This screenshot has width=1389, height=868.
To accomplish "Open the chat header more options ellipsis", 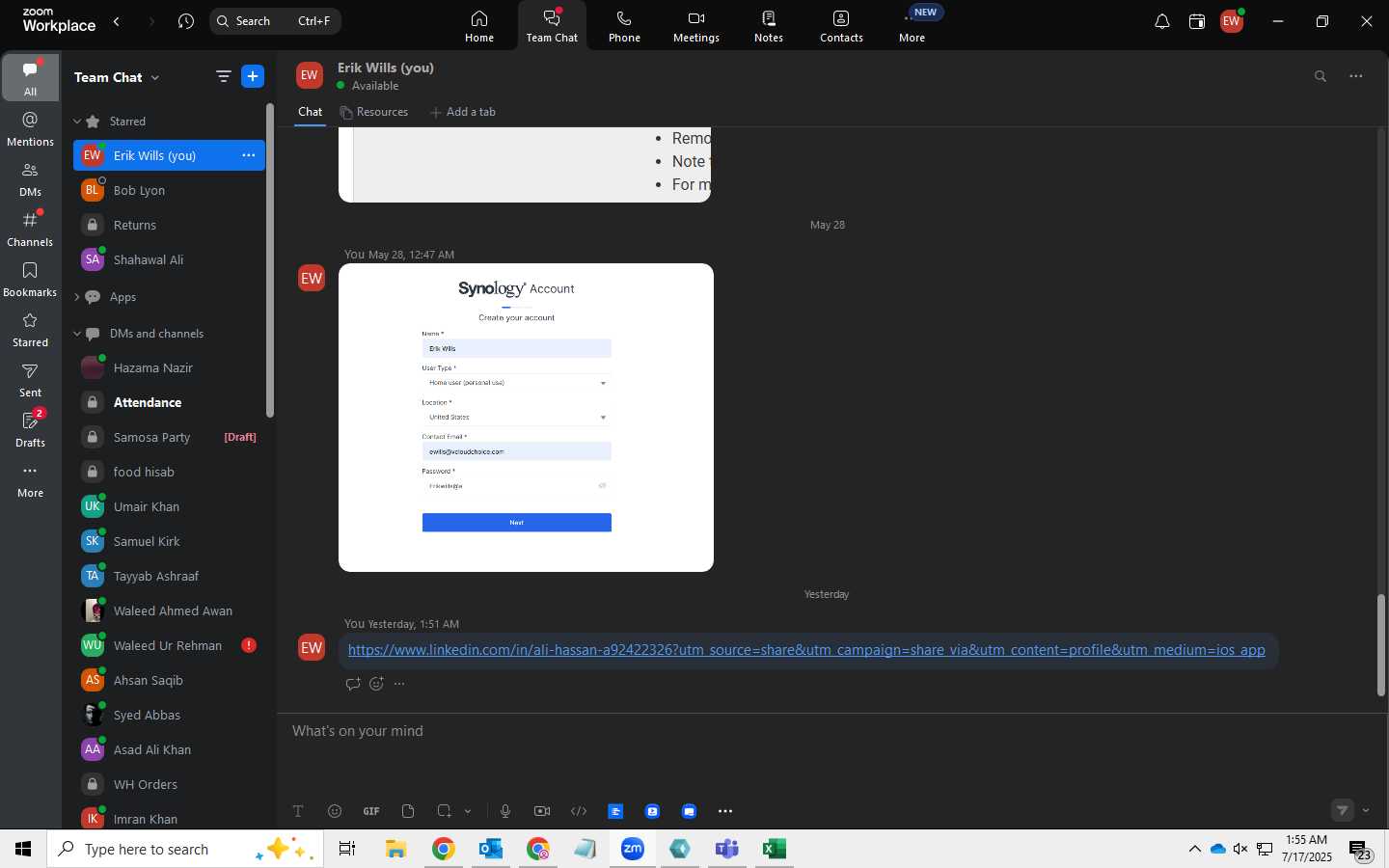I will point(1356,76).
